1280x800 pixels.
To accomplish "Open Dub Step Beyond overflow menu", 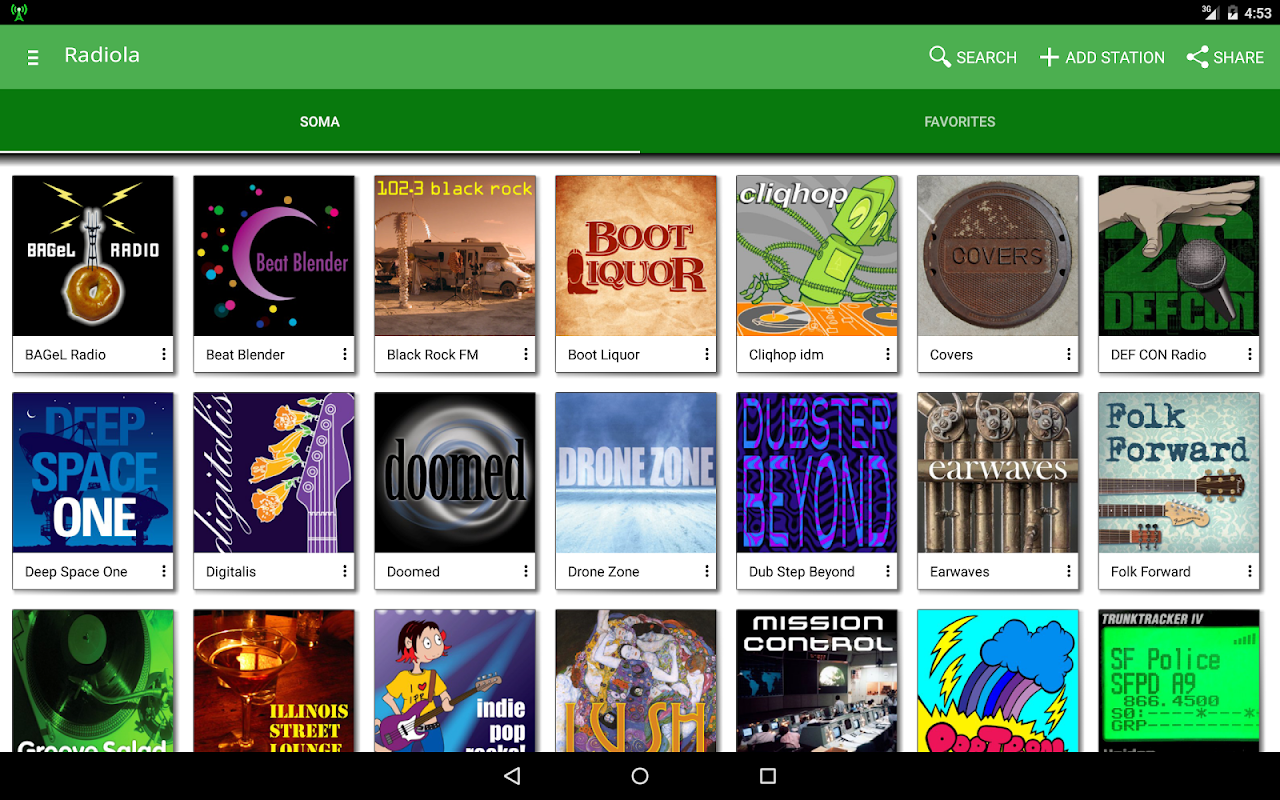I will point(888,571).
